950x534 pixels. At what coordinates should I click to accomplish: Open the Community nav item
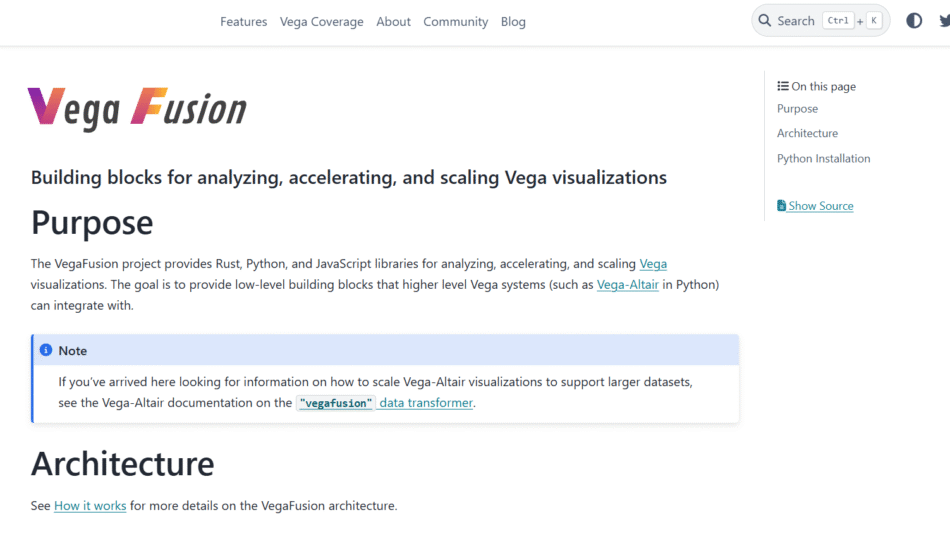456,22
